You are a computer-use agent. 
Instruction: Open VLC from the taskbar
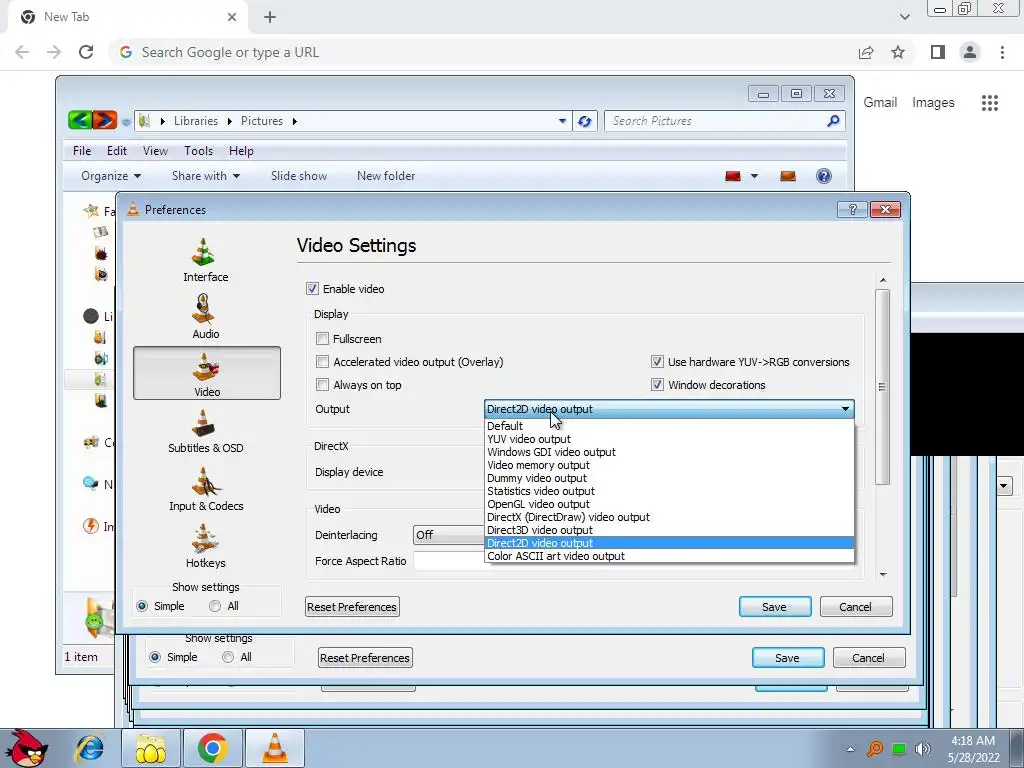(274, 748)
